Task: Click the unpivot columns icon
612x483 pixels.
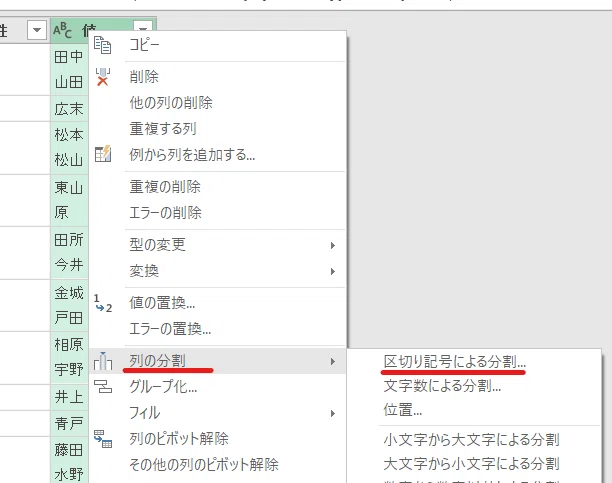Action: pyautogui.click(x=103, y=438)
